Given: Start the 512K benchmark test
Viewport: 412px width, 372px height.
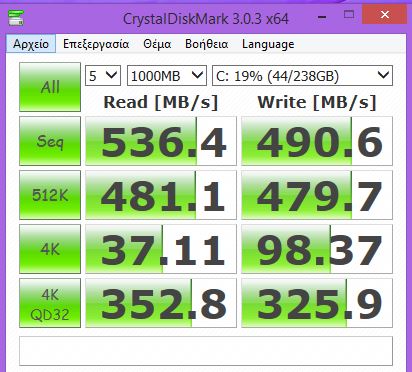Looking at the screenshot, I should pyautogui.click(x=50, y=195).
